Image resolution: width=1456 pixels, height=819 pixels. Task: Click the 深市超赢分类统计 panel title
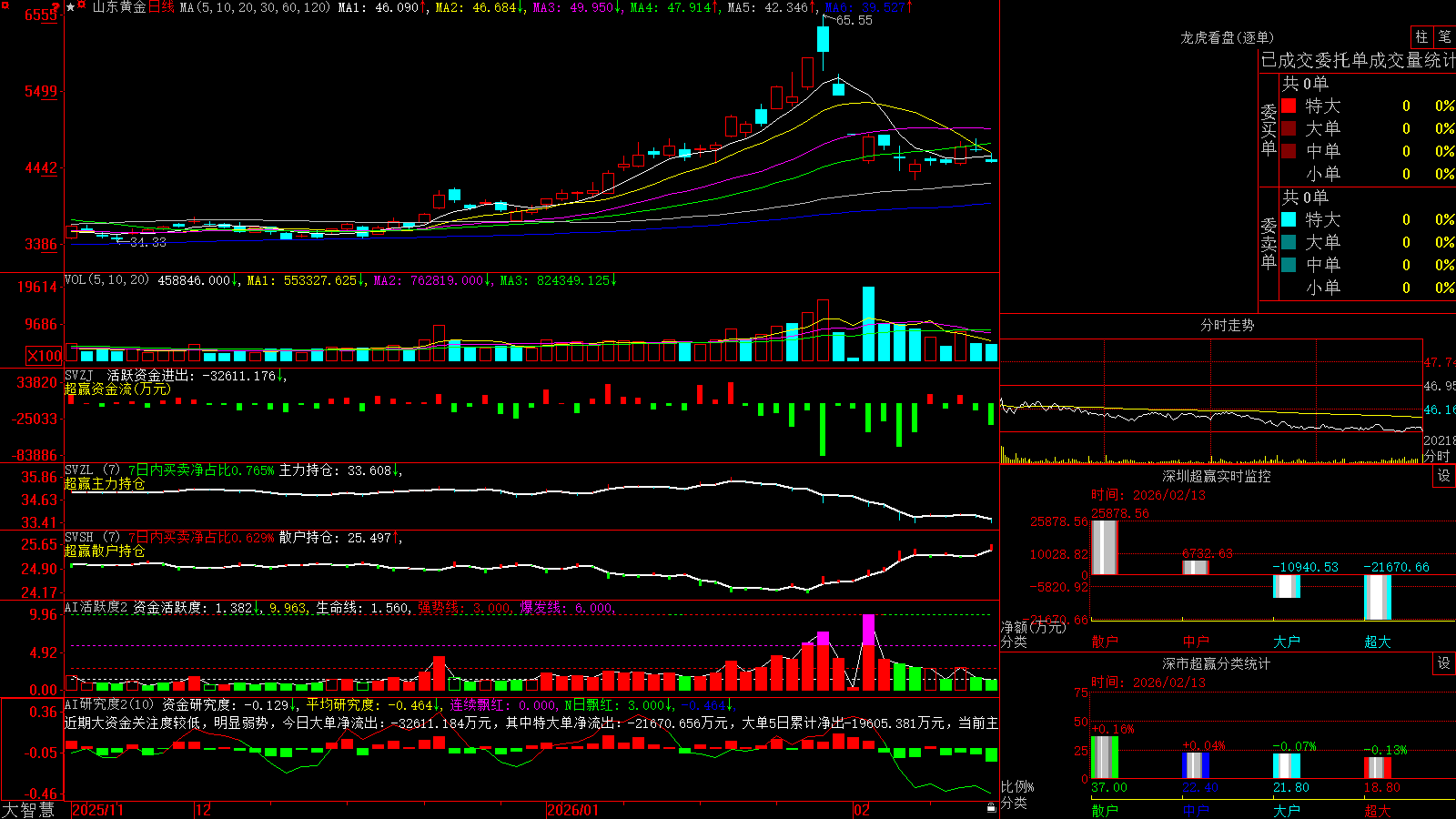click(x=1216, y=663)
